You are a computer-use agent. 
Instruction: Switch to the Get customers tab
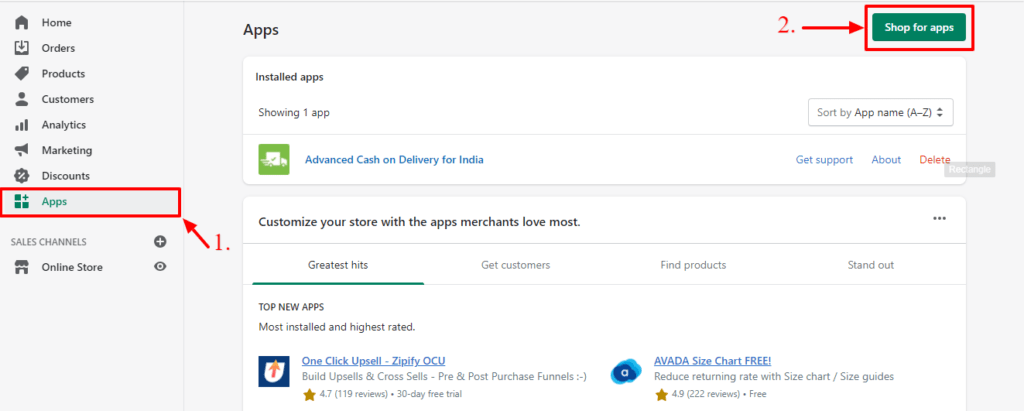click(x=515, y=265)
